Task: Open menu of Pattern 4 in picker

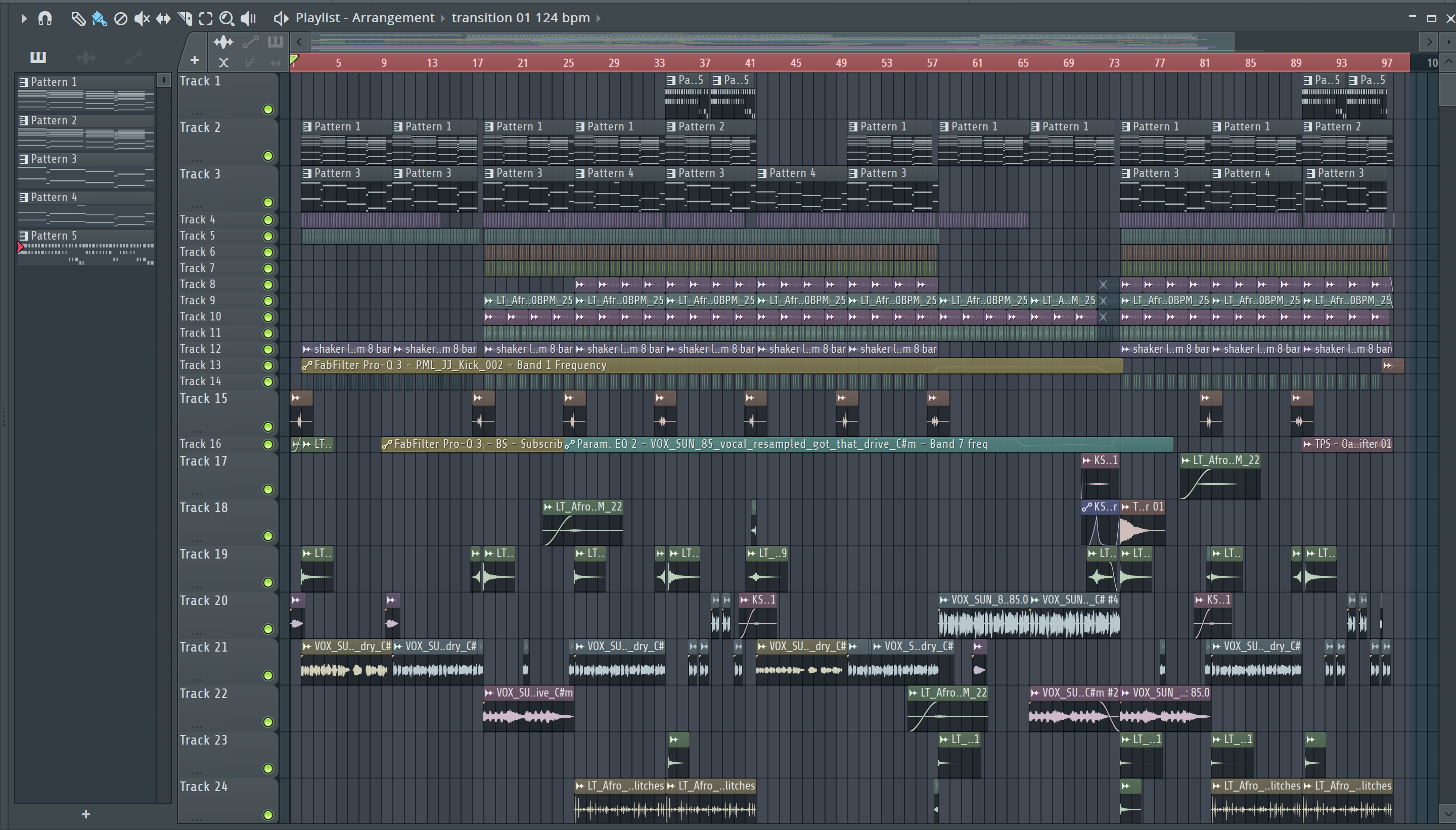Action: [23, 197]
